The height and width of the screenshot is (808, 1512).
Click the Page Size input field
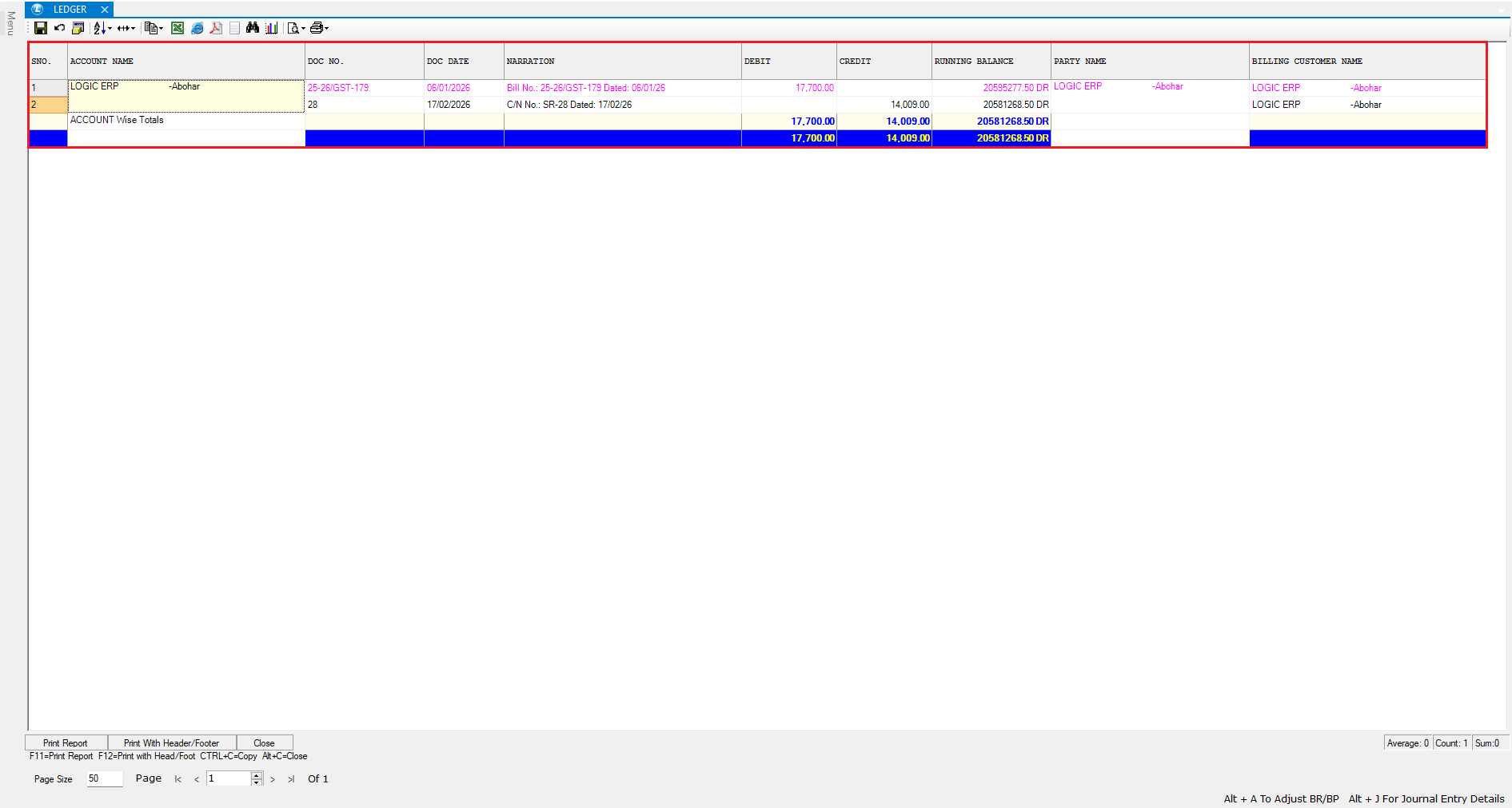click(104, 778)
